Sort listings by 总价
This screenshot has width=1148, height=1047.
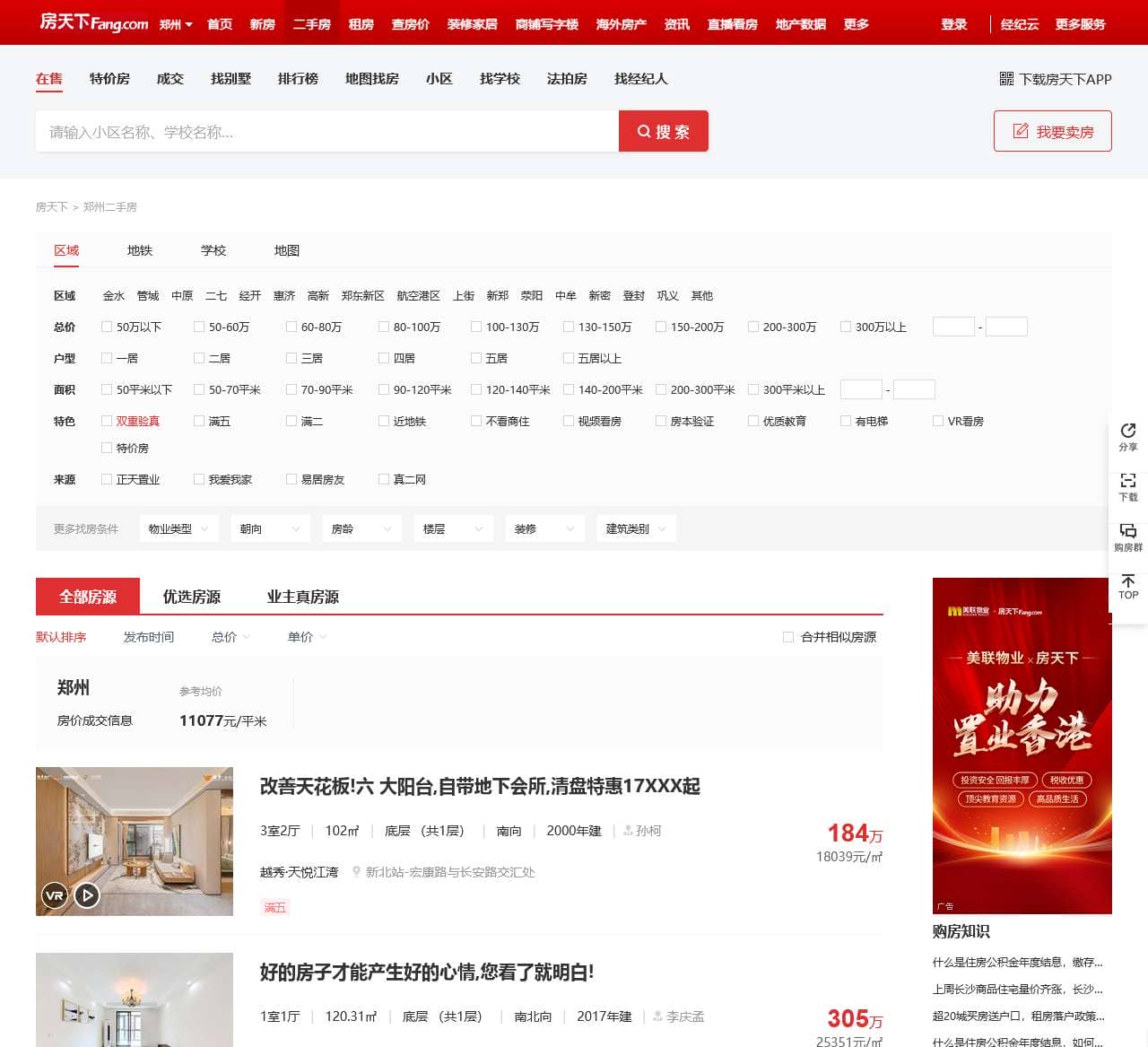tap(230, 637)
